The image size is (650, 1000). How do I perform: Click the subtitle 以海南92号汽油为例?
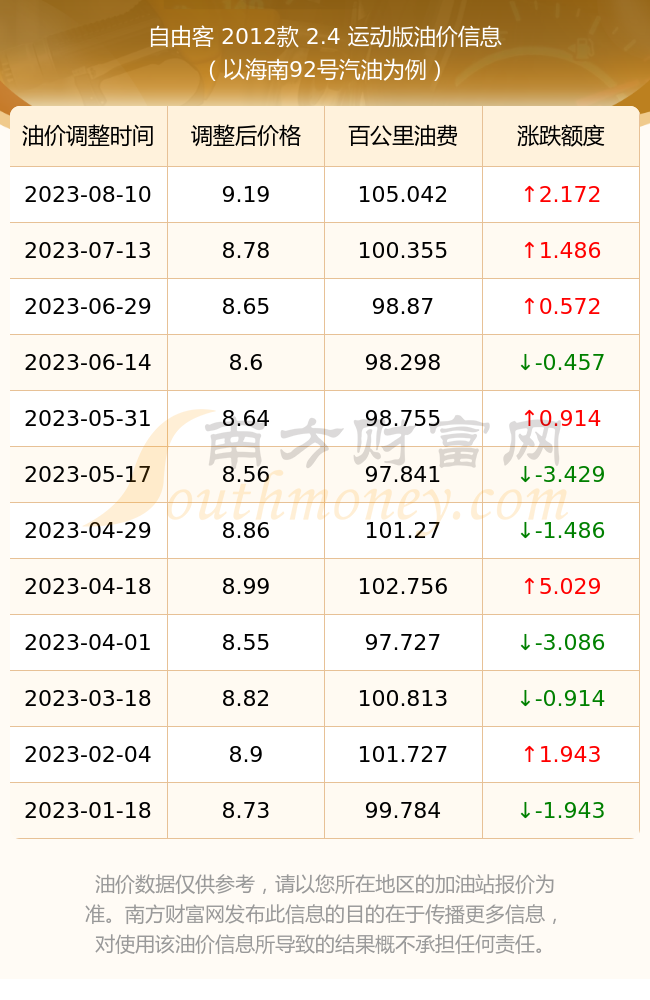coord(325,70)
